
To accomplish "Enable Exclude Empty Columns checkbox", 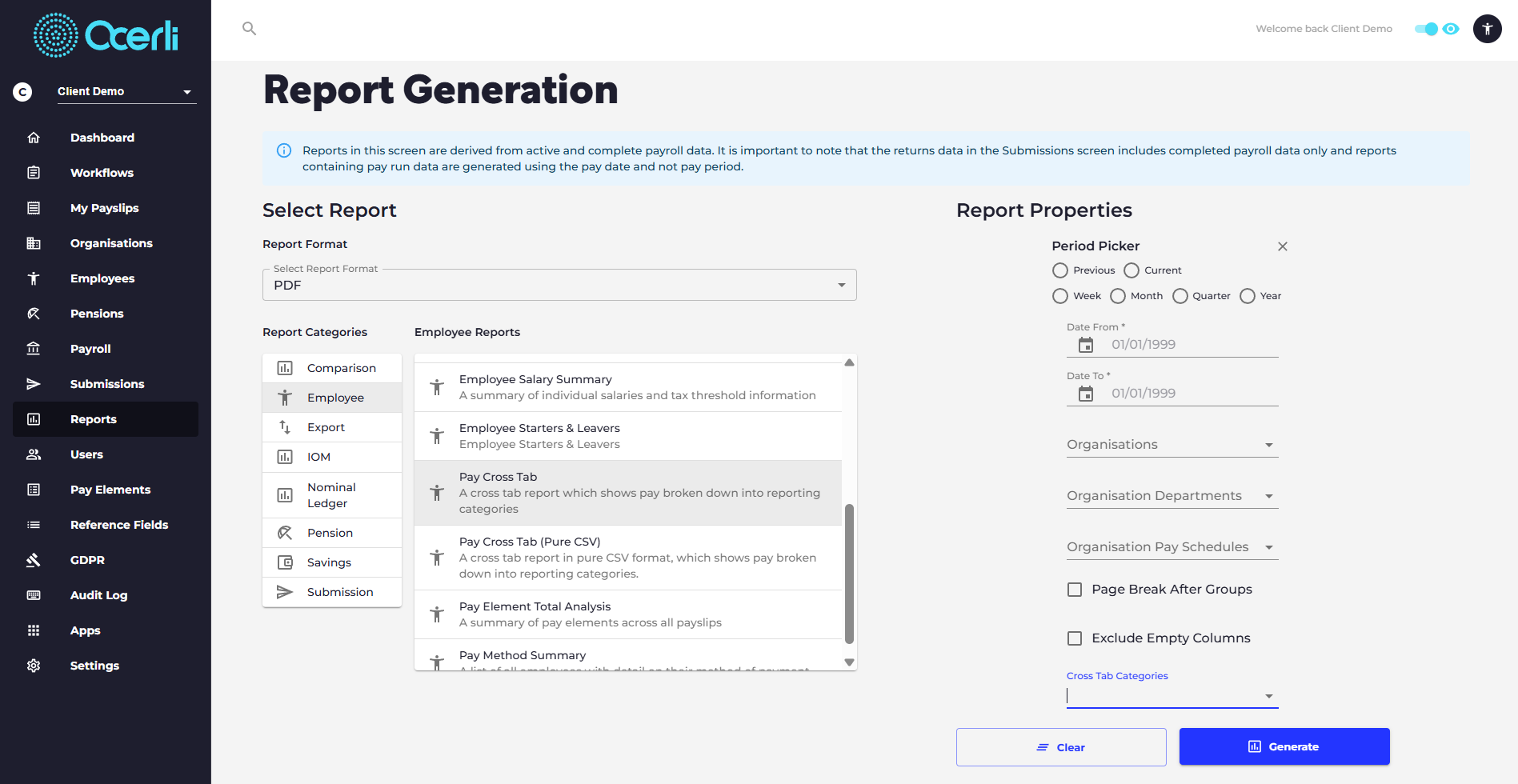I will pos(1075,638).
